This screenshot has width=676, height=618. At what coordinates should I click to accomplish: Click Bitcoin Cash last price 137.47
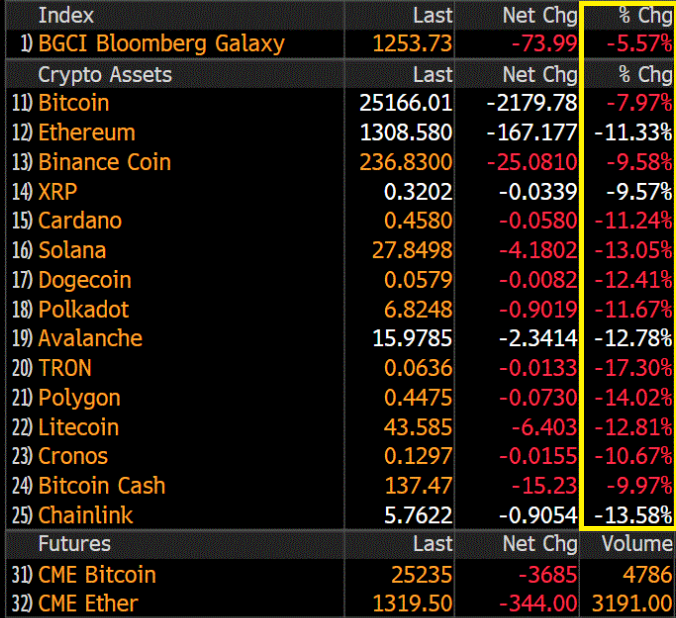click(418, 486)
